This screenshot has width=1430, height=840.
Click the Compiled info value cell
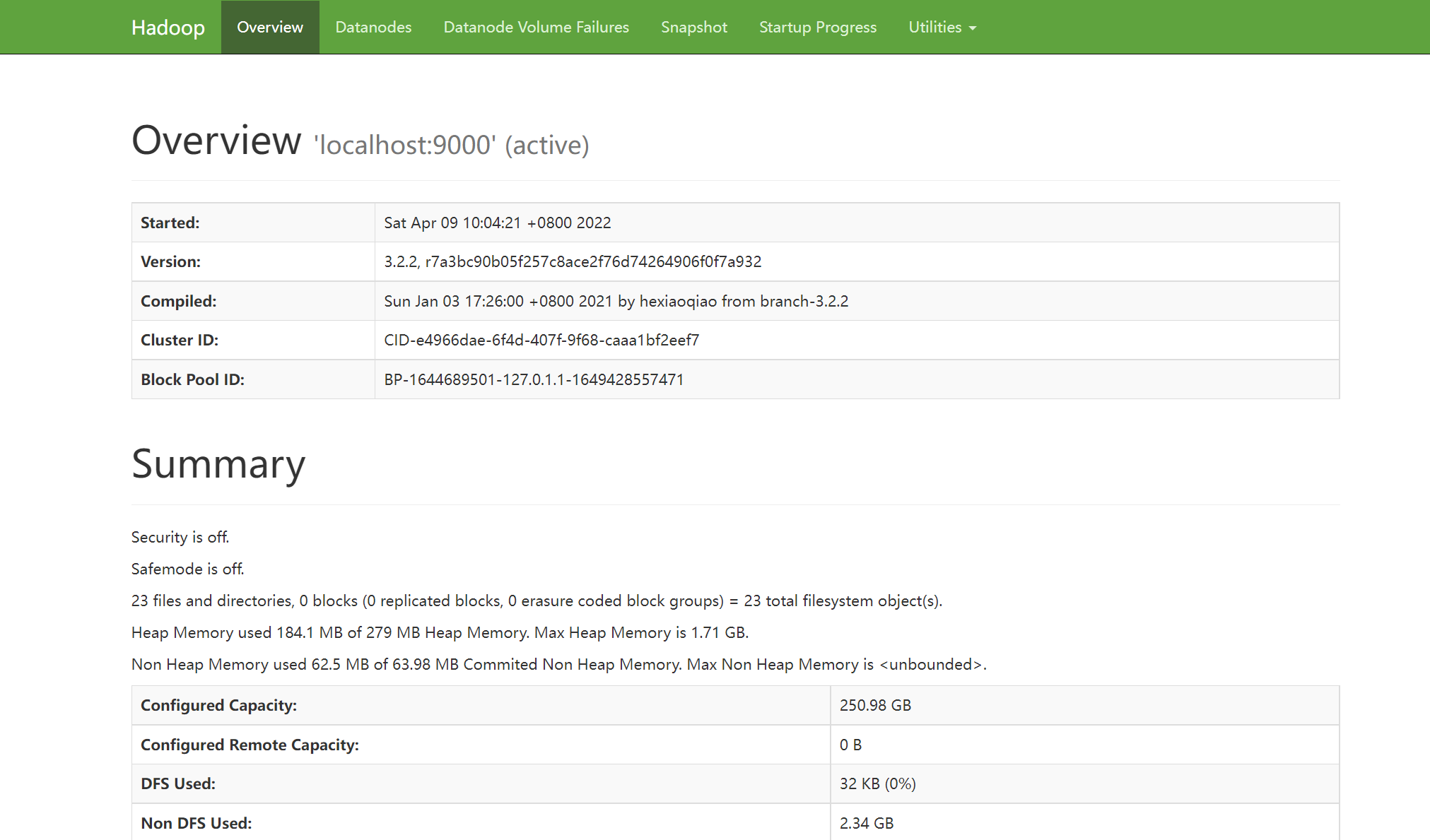(615, 301)
